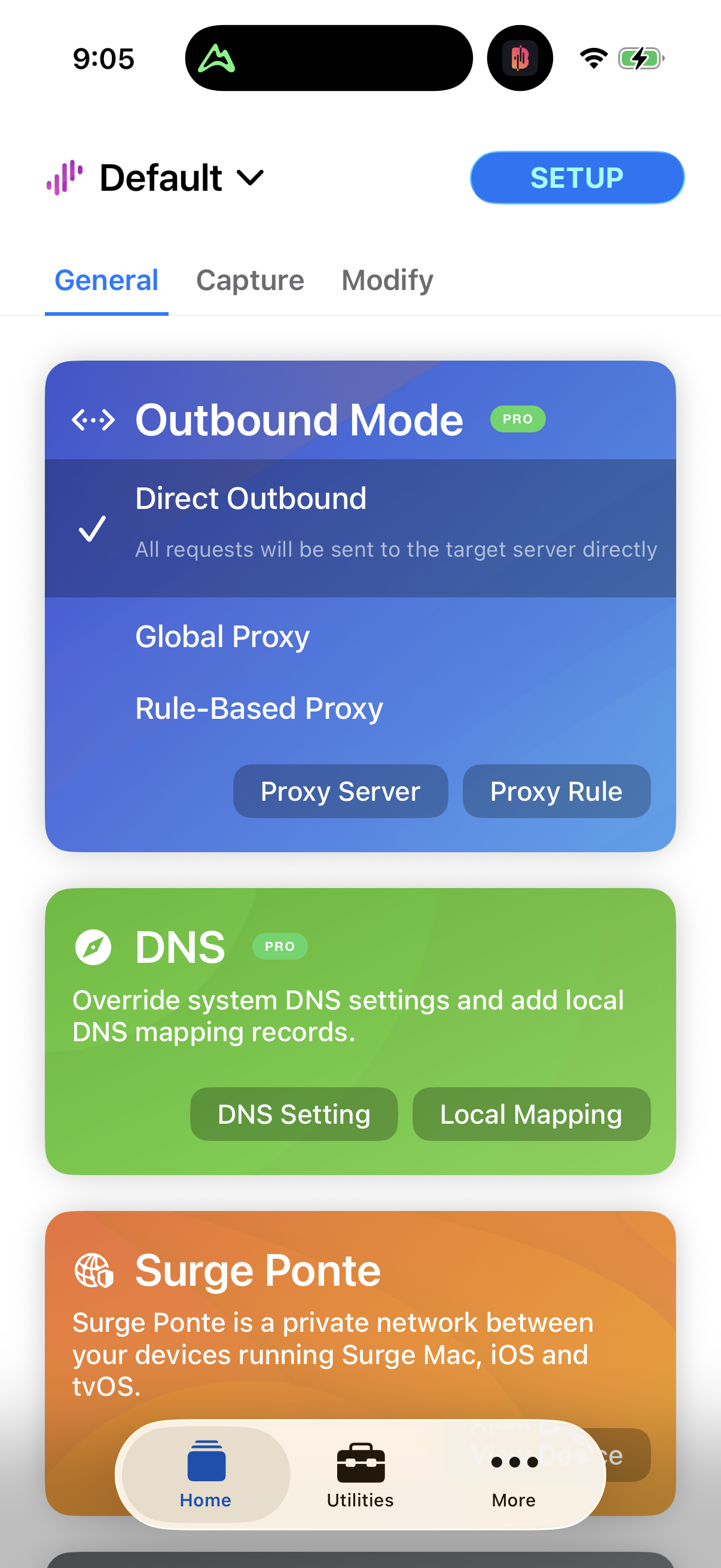The width and height of the screenshot is (721, 1568).
Task: Tap 'All requests will be sent' description
Action: pyautogui.click(x=396, y=550)
